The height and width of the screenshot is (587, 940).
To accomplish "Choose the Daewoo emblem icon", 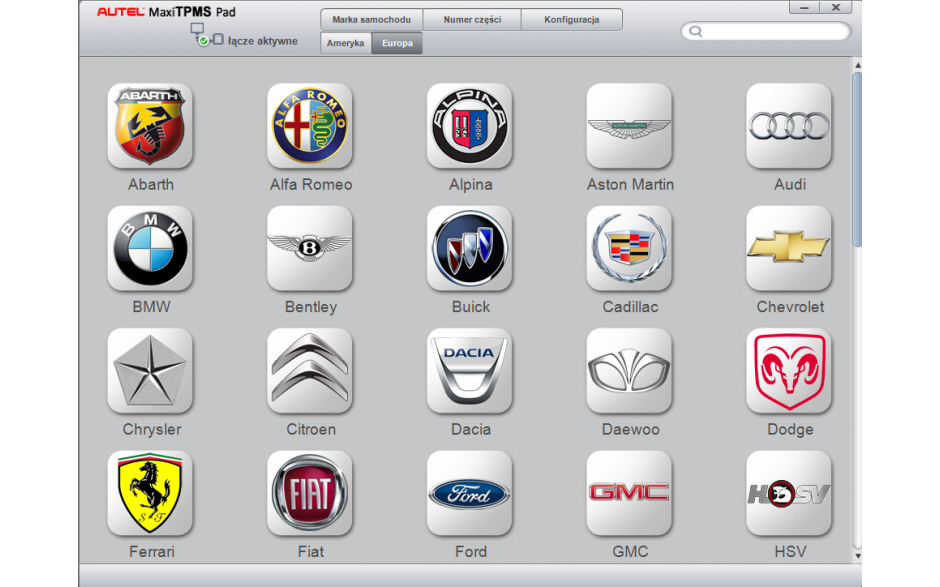I will click(x=629, y=371).
